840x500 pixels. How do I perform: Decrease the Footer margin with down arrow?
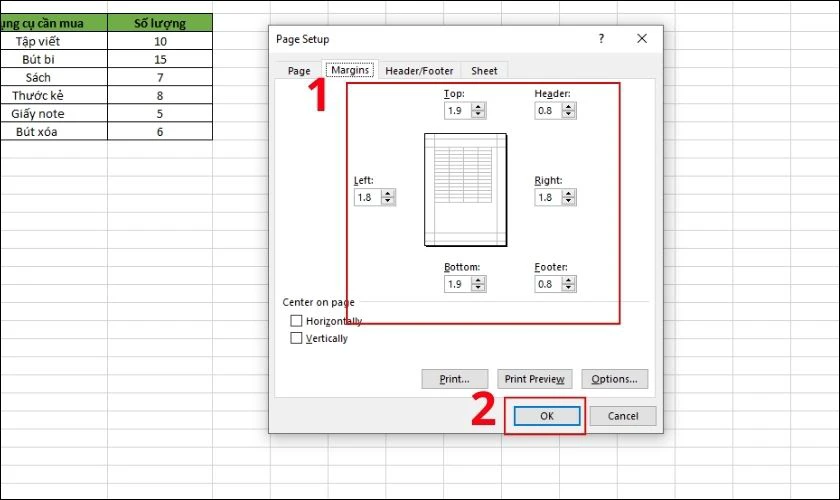(x=569, y=288)
